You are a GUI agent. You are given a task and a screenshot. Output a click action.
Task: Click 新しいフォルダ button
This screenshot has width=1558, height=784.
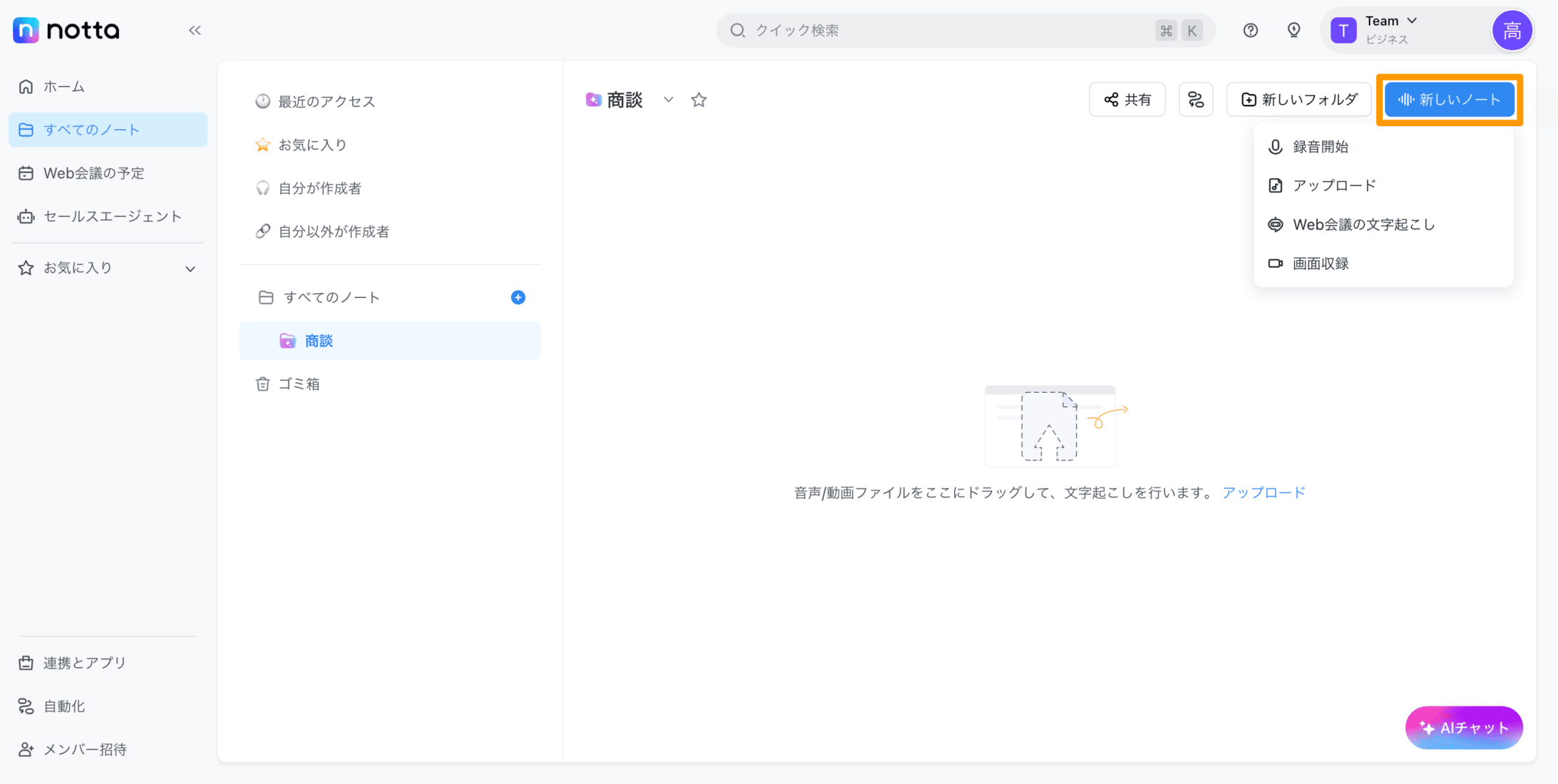pos(1298,100)
